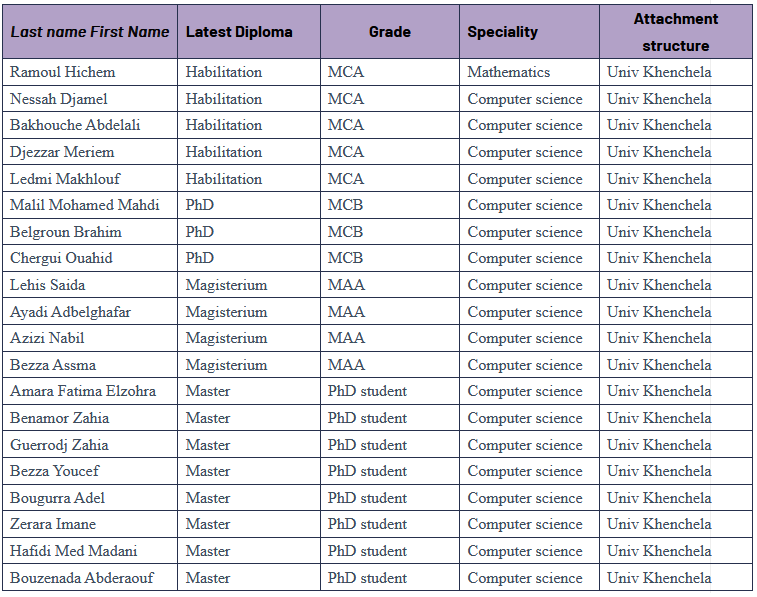This screenshot has width=757, height=597.
Task: Click the 'Latest Diploma' column header
Action: [239, 32]
